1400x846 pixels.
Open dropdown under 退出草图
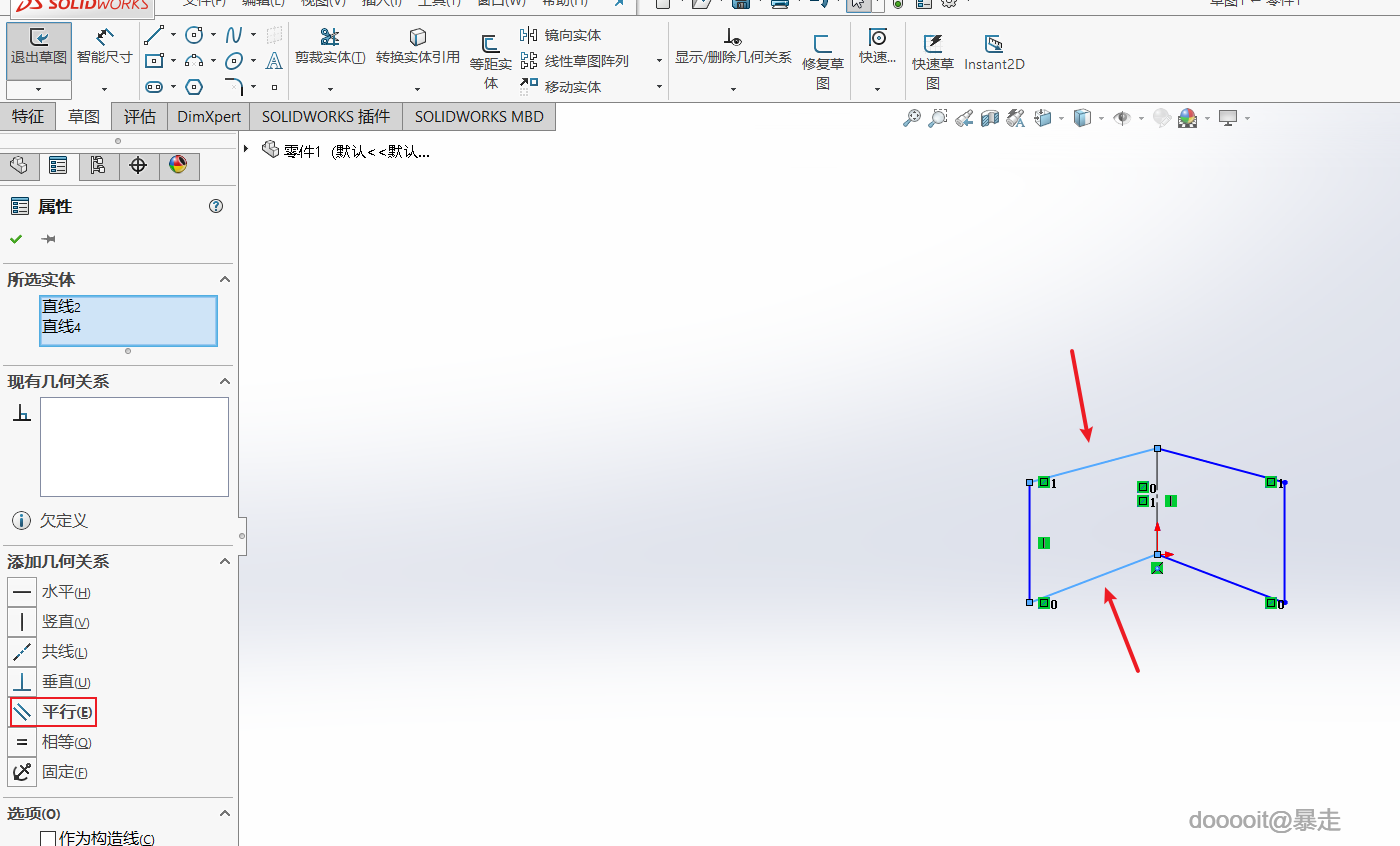pos(39,90)
